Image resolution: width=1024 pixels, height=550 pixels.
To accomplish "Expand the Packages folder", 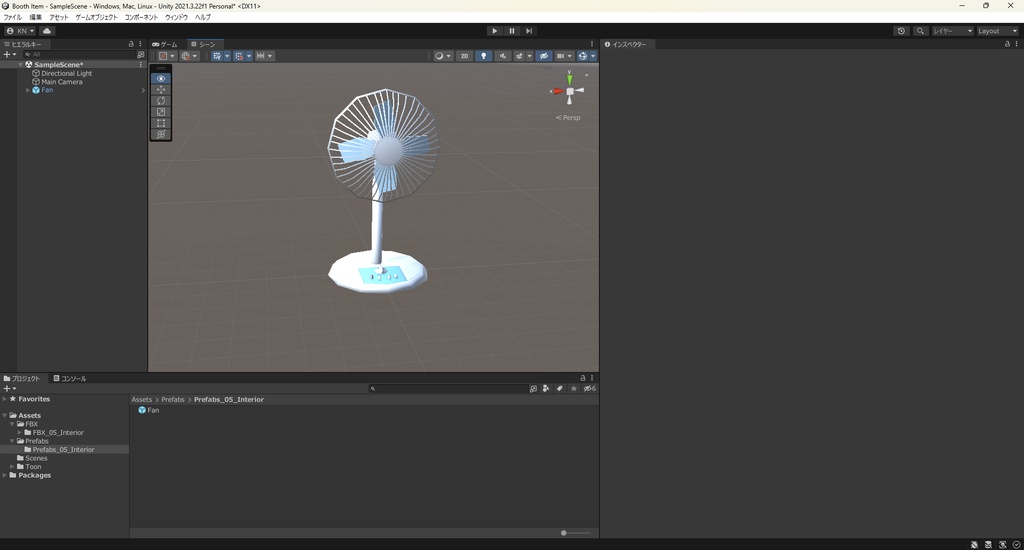I will click(x=5, y=475).
